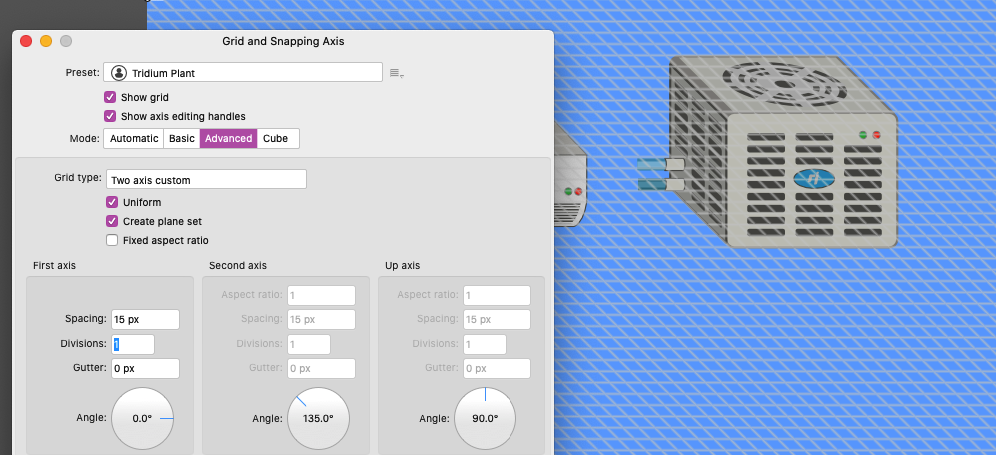Uncheck the Show grid checkbox
996x455 pixels.
click(x=110, y=98)
